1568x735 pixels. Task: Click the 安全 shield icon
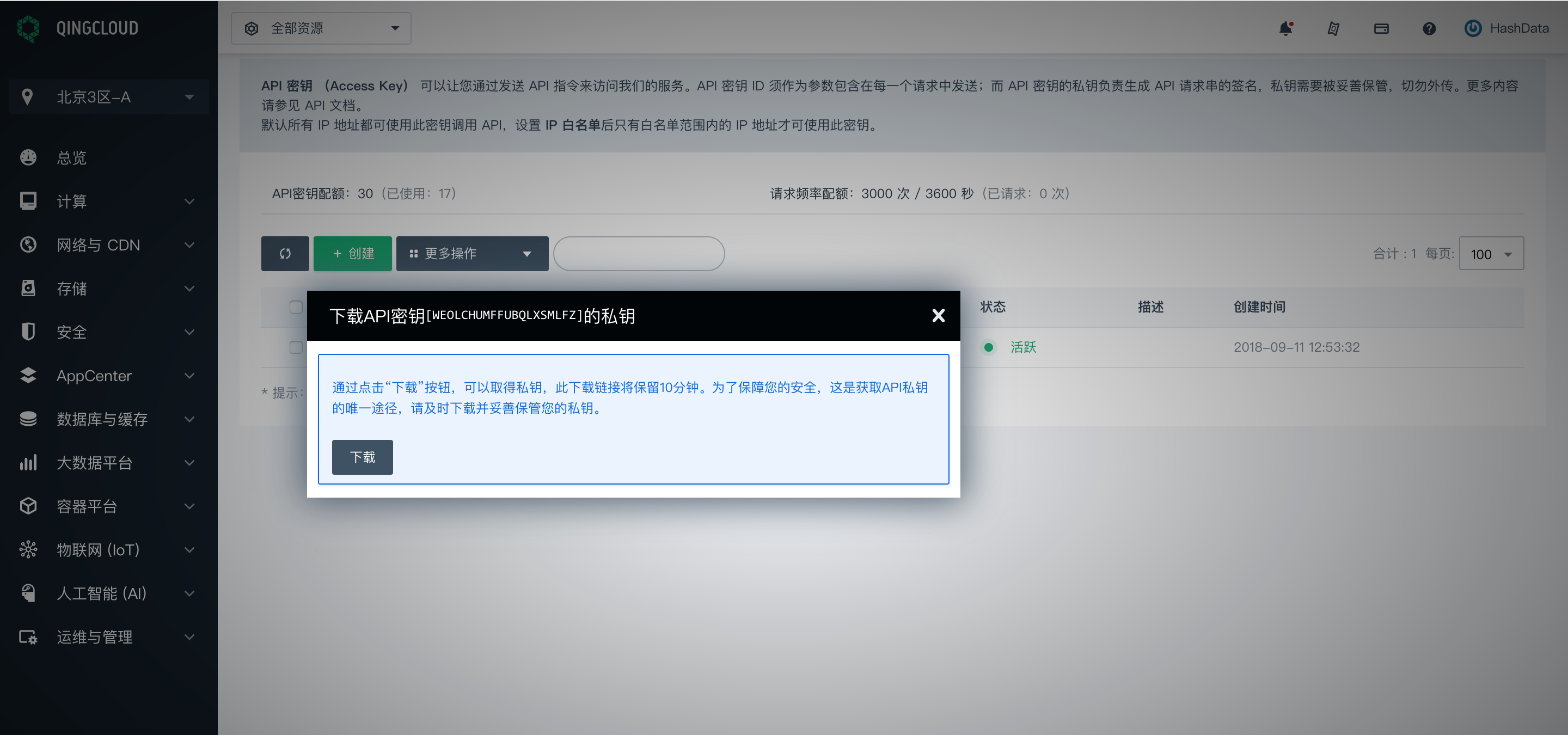(x=28, y=332)
